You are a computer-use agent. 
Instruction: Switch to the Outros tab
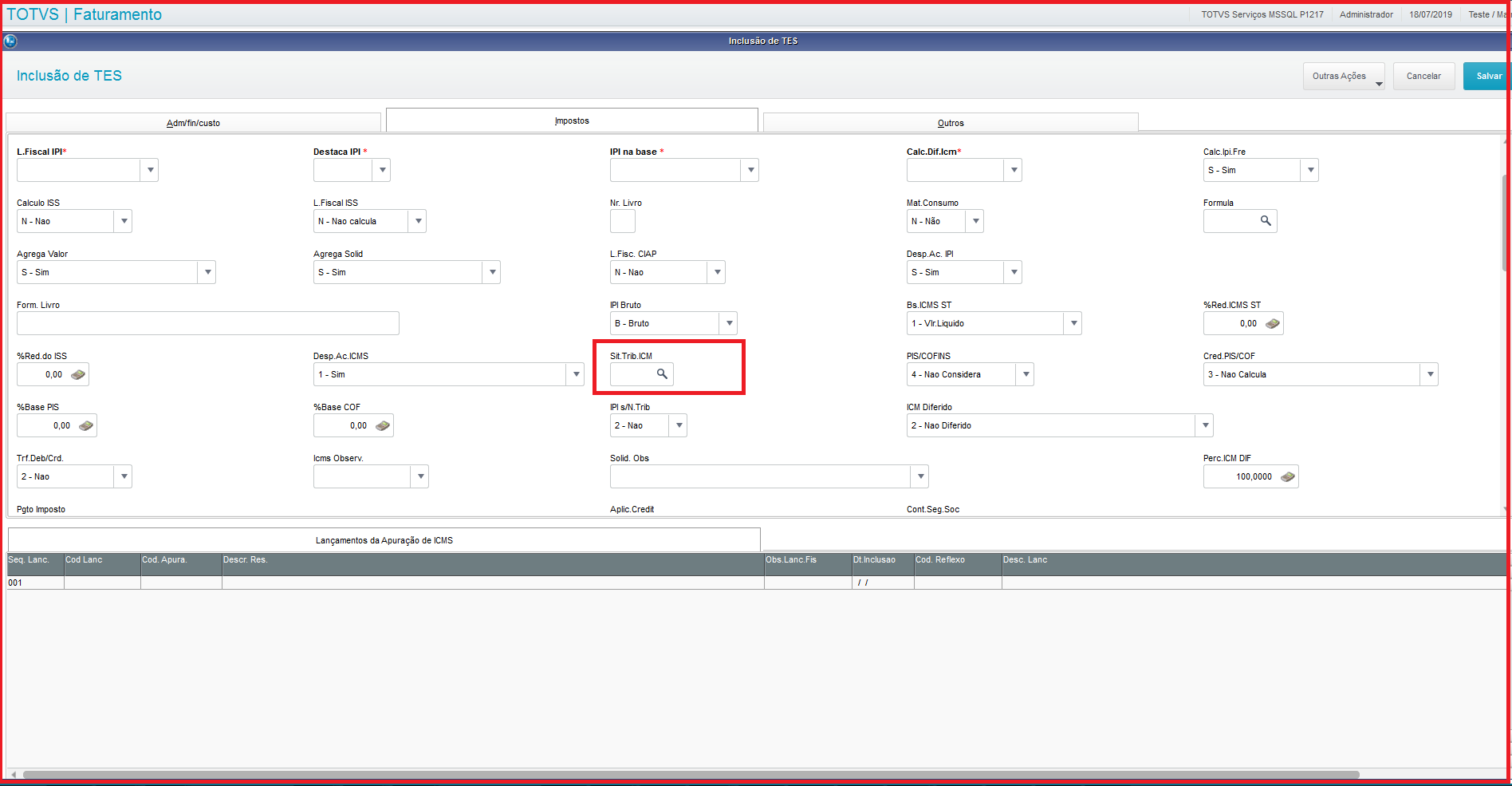coord(951,123)
